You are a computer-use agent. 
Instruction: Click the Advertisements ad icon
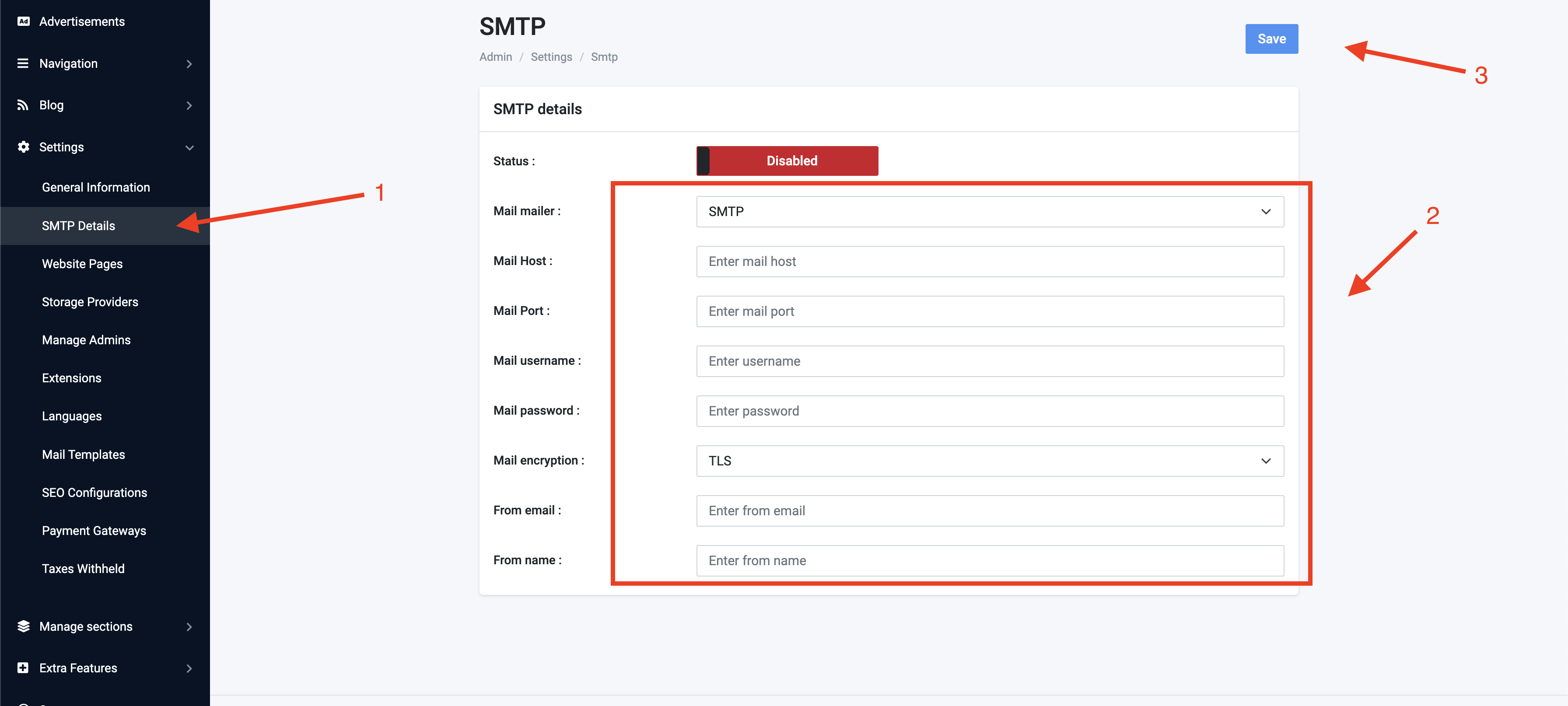pyautogui.click(x=23, y=21)
